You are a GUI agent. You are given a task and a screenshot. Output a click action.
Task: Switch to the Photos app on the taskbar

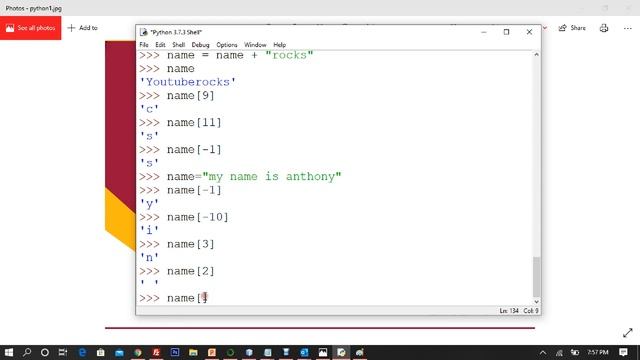click(x=323, y=352)
